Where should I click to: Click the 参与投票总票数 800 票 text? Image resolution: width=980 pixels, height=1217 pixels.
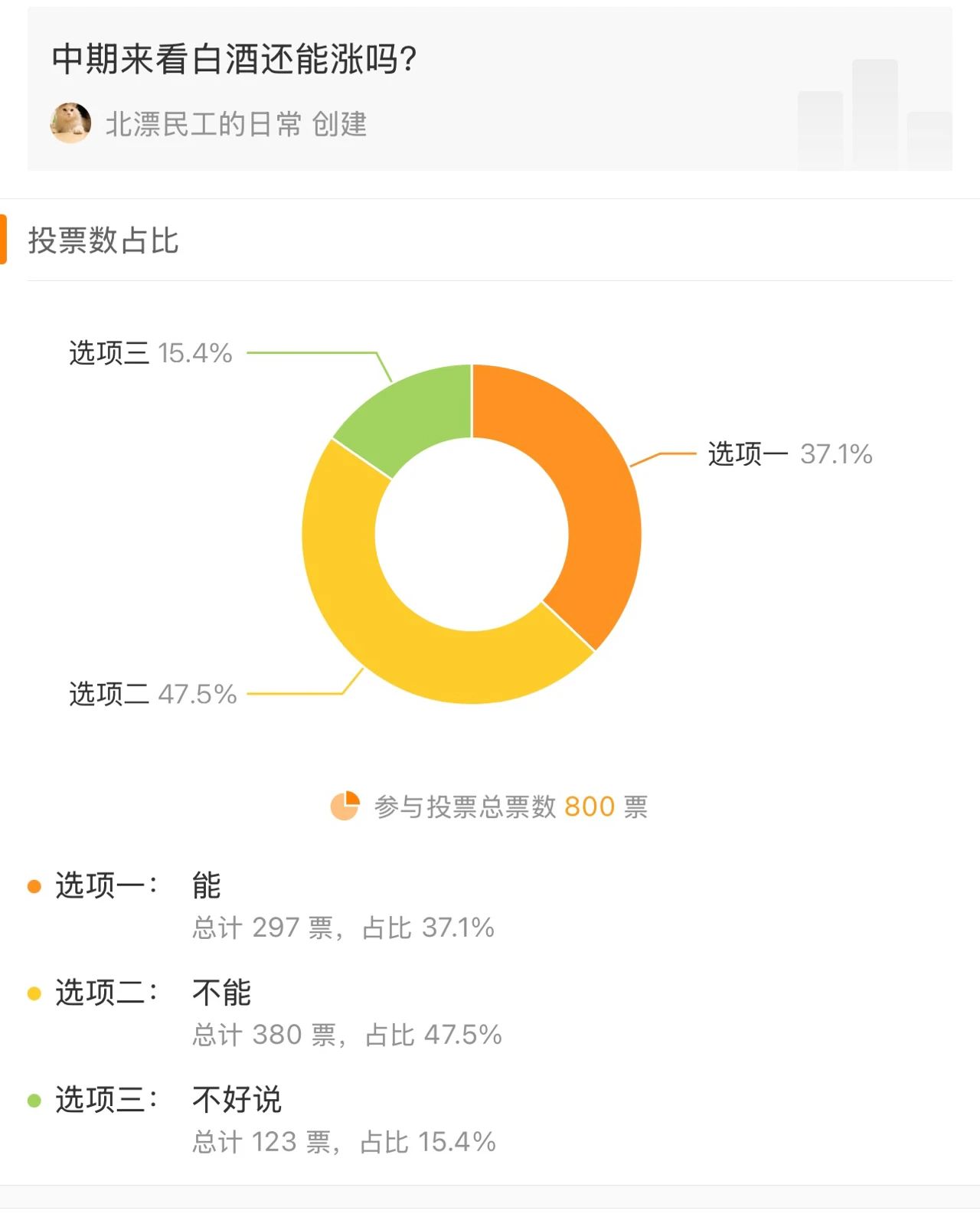tap(511, 806)
